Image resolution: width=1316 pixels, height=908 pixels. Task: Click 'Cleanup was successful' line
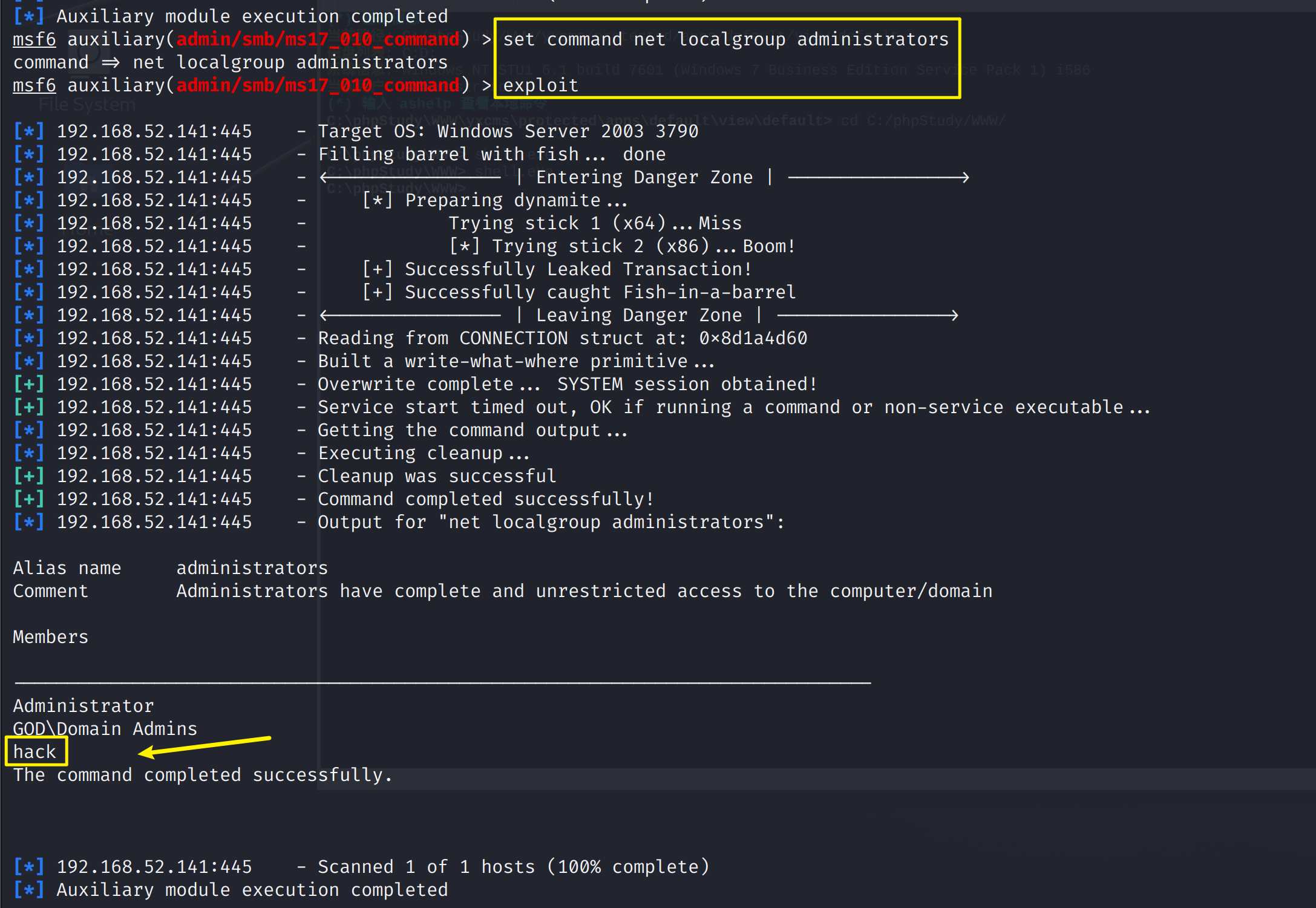pyautogui.click(x=437, y=476)
